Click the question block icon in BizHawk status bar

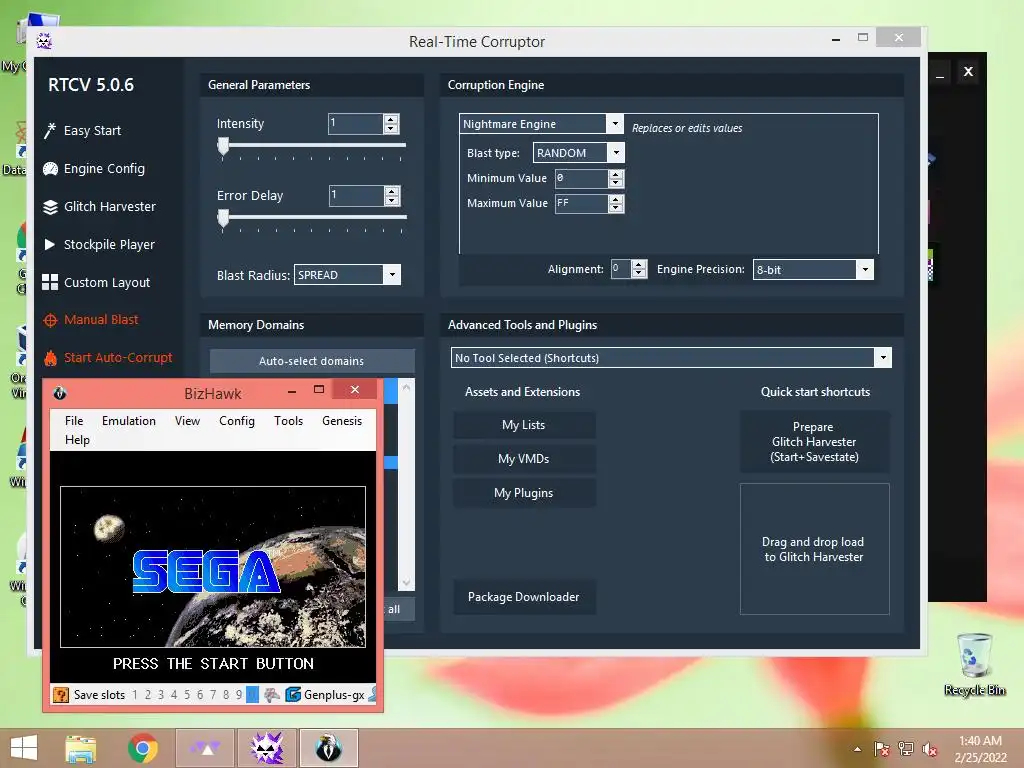click(x=60, y=695)
